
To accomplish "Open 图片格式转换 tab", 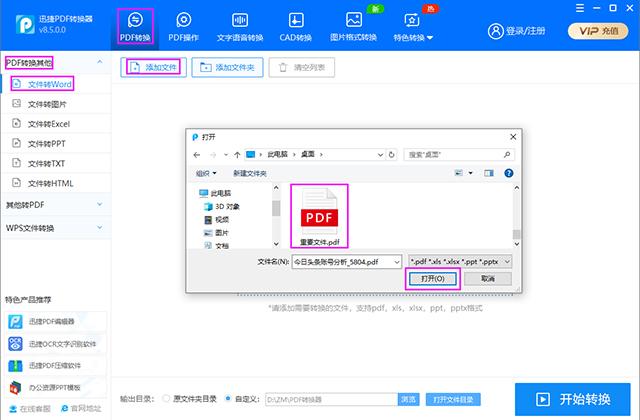I will pos(353,27).
